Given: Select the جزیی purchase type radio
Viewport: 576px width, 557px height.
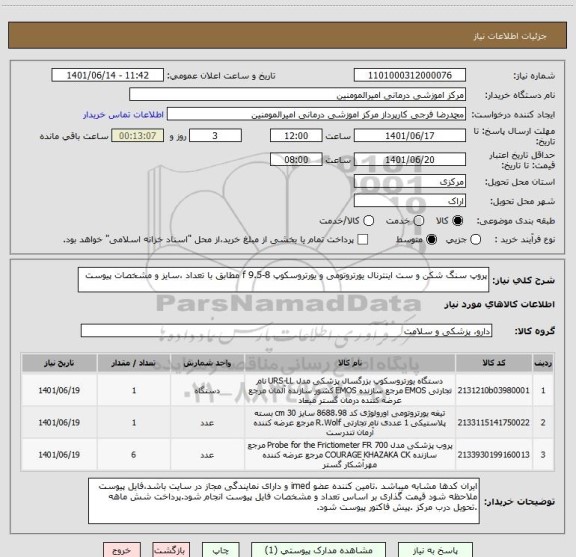Looking at the screenshot, I should click(x=476, y=240).
